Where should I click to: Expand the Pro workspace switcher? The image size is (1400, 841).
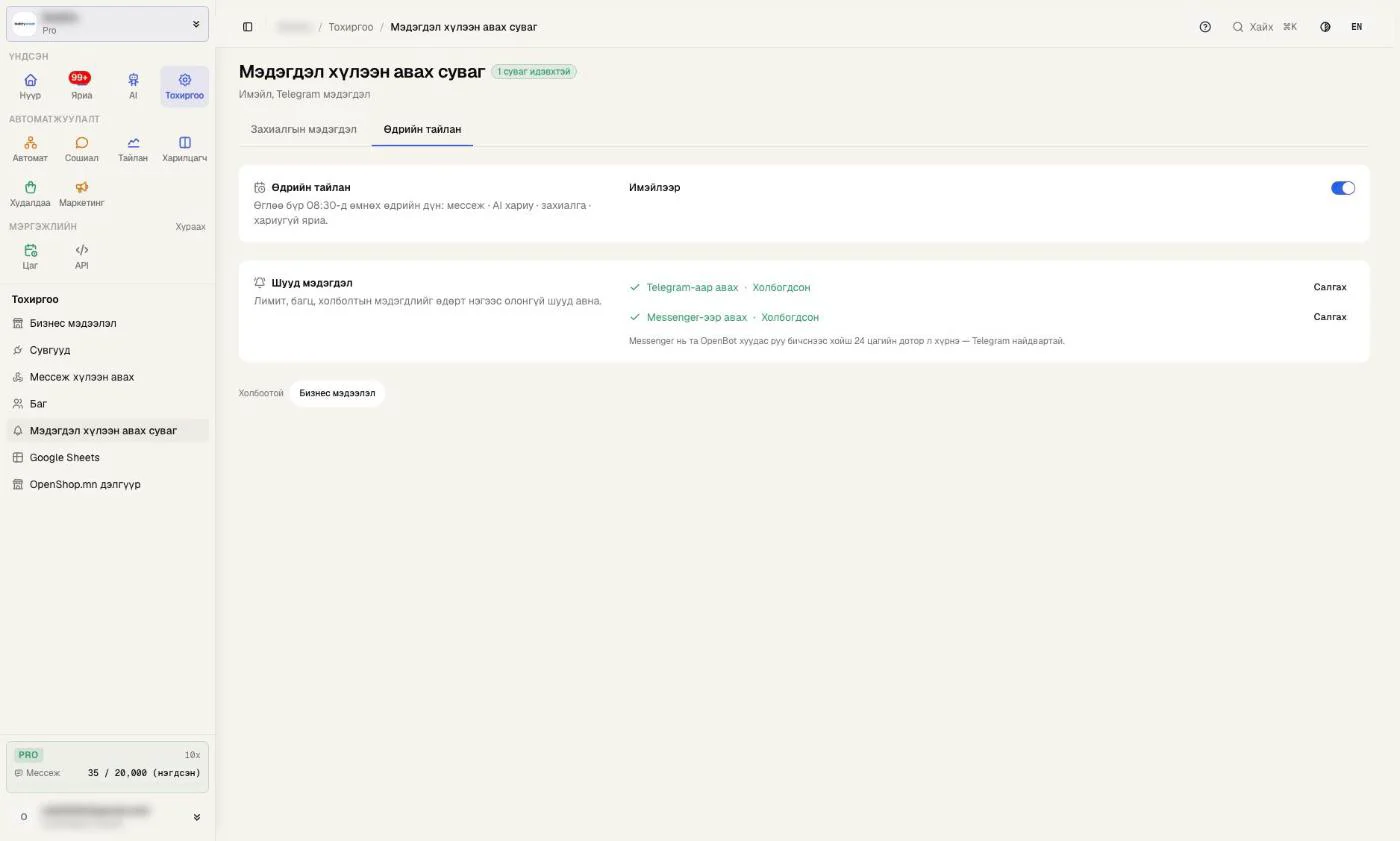pos(107,24)
